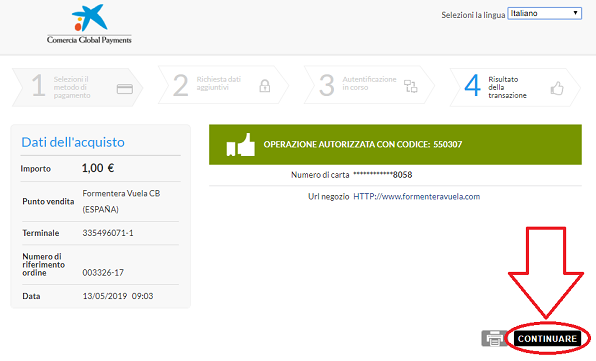Select step 3 Autentificazione in corso
Image resolution: width=596 pixels, height=361 pixels.
(x=369, y=85)
